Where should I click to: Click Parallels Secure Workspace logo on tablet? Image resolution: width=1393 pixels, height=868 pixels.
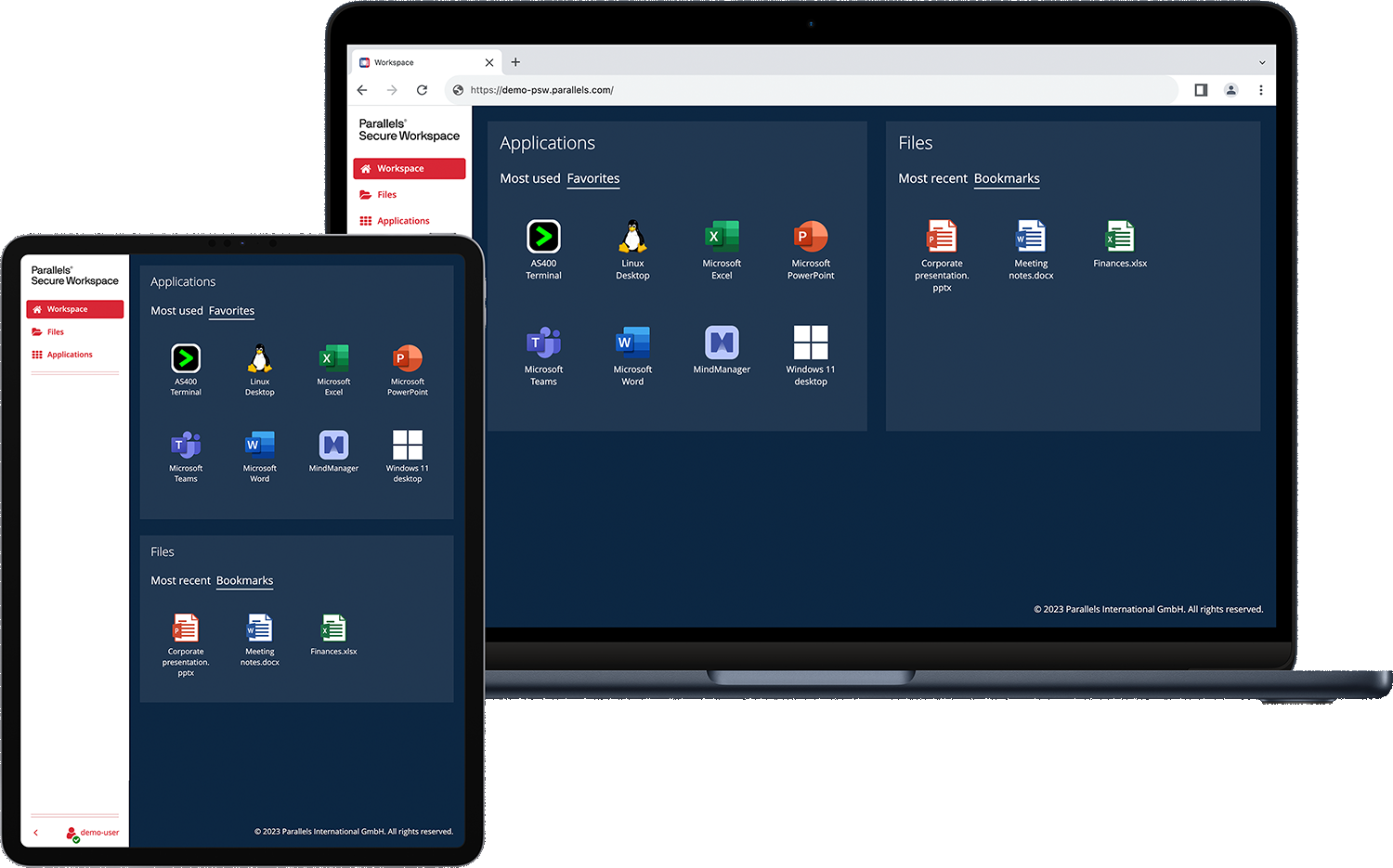point(74,276)
